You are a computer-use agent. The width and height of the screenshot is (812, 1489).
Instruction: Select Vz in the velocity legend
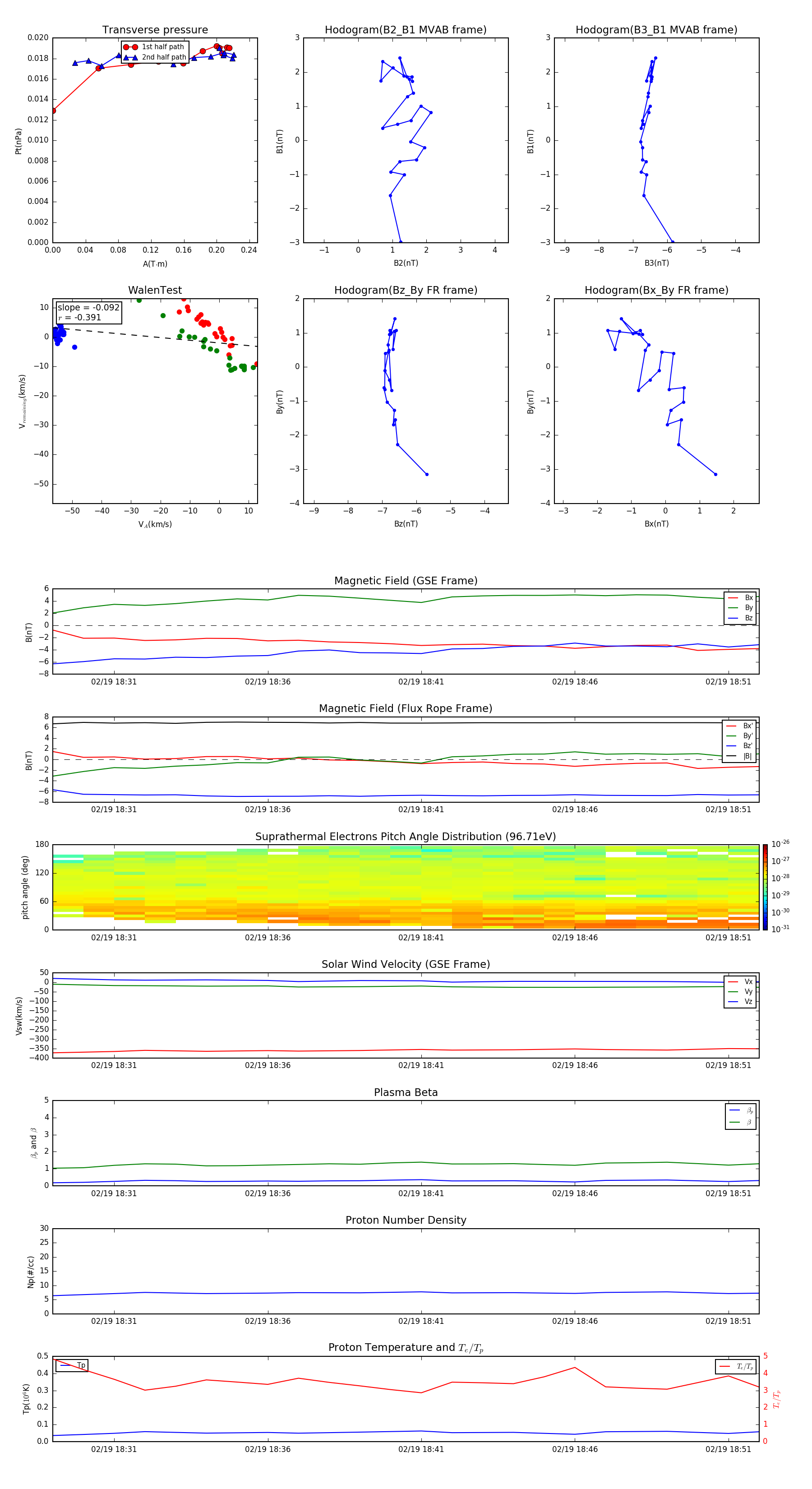click(x=740, y=1002)
